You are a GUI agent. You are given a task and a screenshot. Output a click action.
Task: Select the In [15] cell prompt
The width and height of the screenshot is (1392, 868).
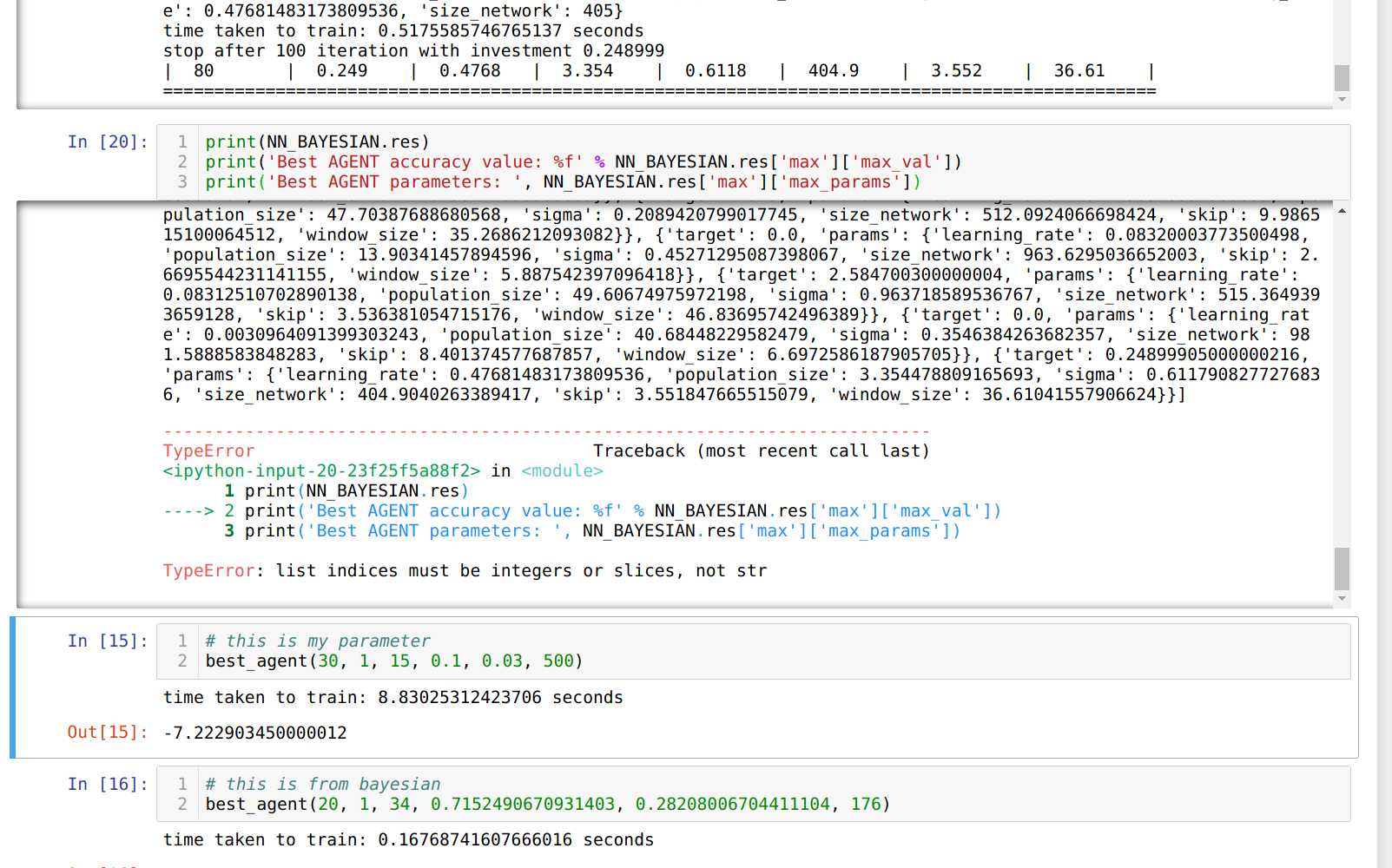tap(108, 641)
